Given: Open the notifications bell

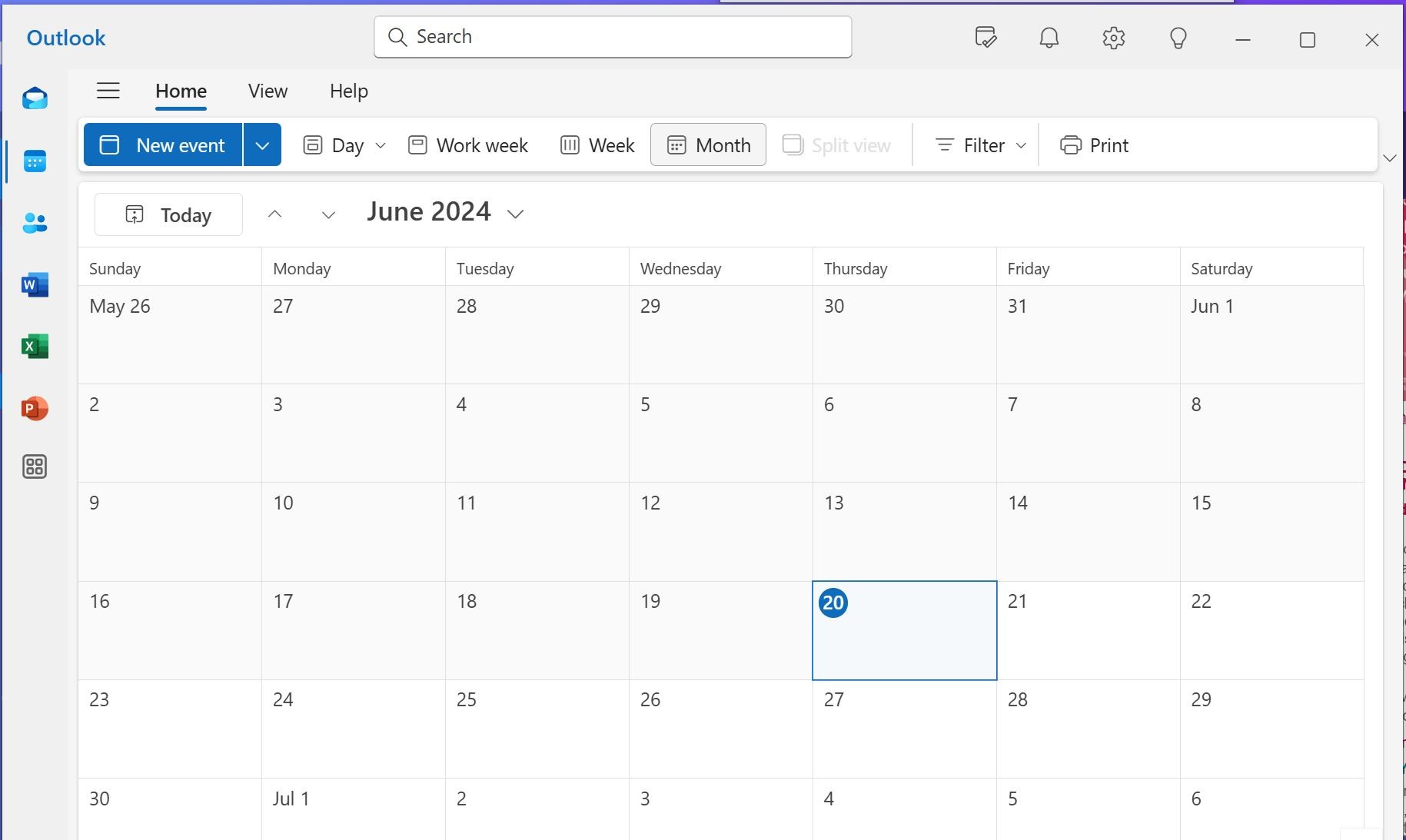Looking at the screenshot, I should (1049, 38).
